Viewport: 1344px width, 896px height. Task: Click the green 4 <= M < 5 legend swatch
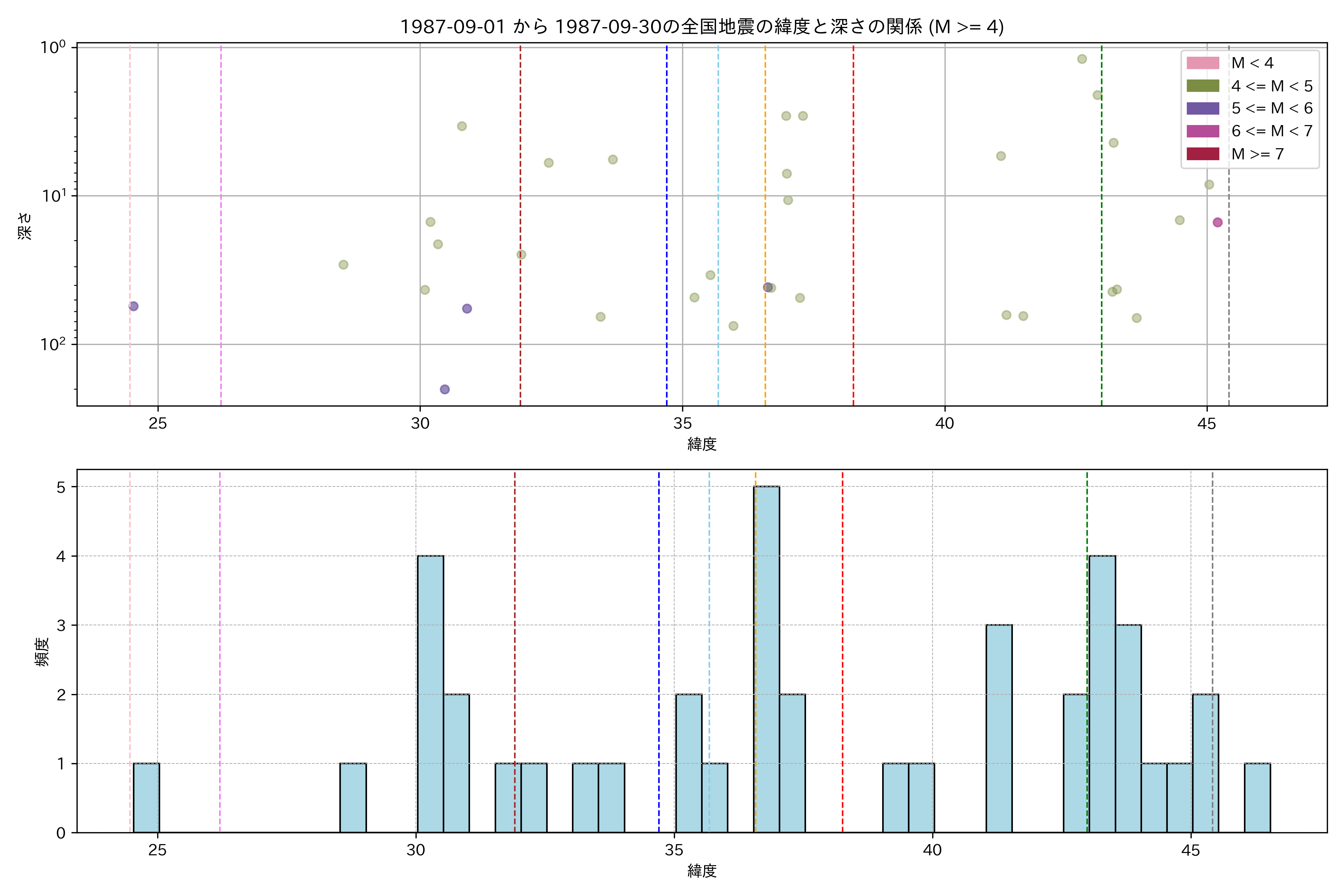point(1202,86)
